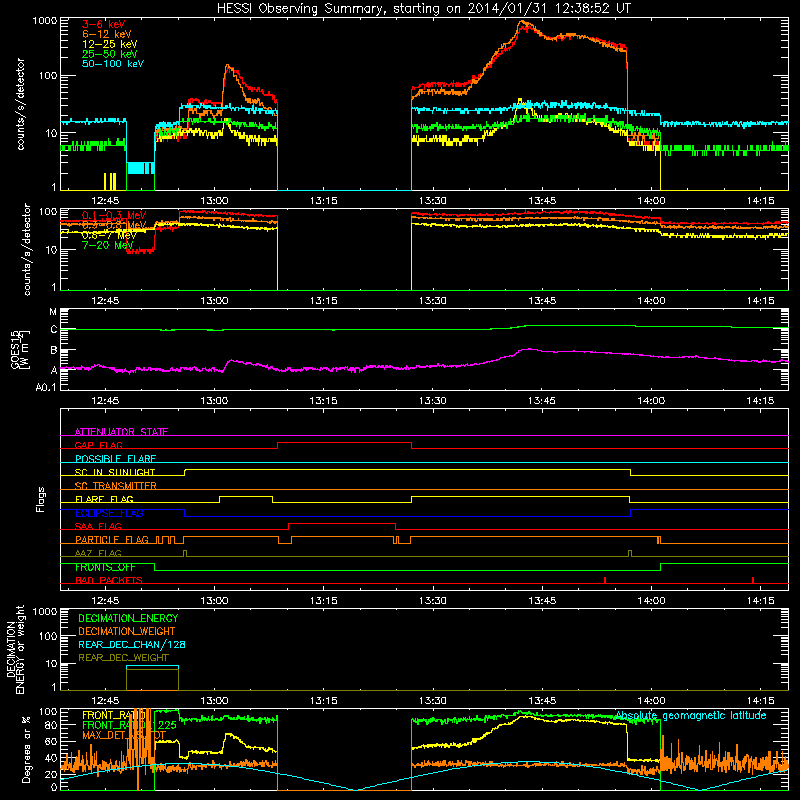Screen dimensions: 800x800
Task: Click the Absolute geomagnetic latitude label
Action: point(690,715)
